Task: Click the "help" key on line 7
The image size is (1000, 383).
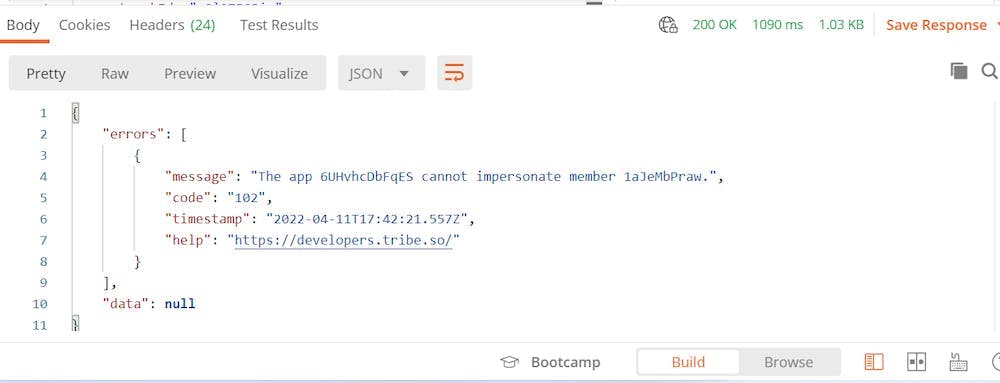Action: (x=188, y=240)
